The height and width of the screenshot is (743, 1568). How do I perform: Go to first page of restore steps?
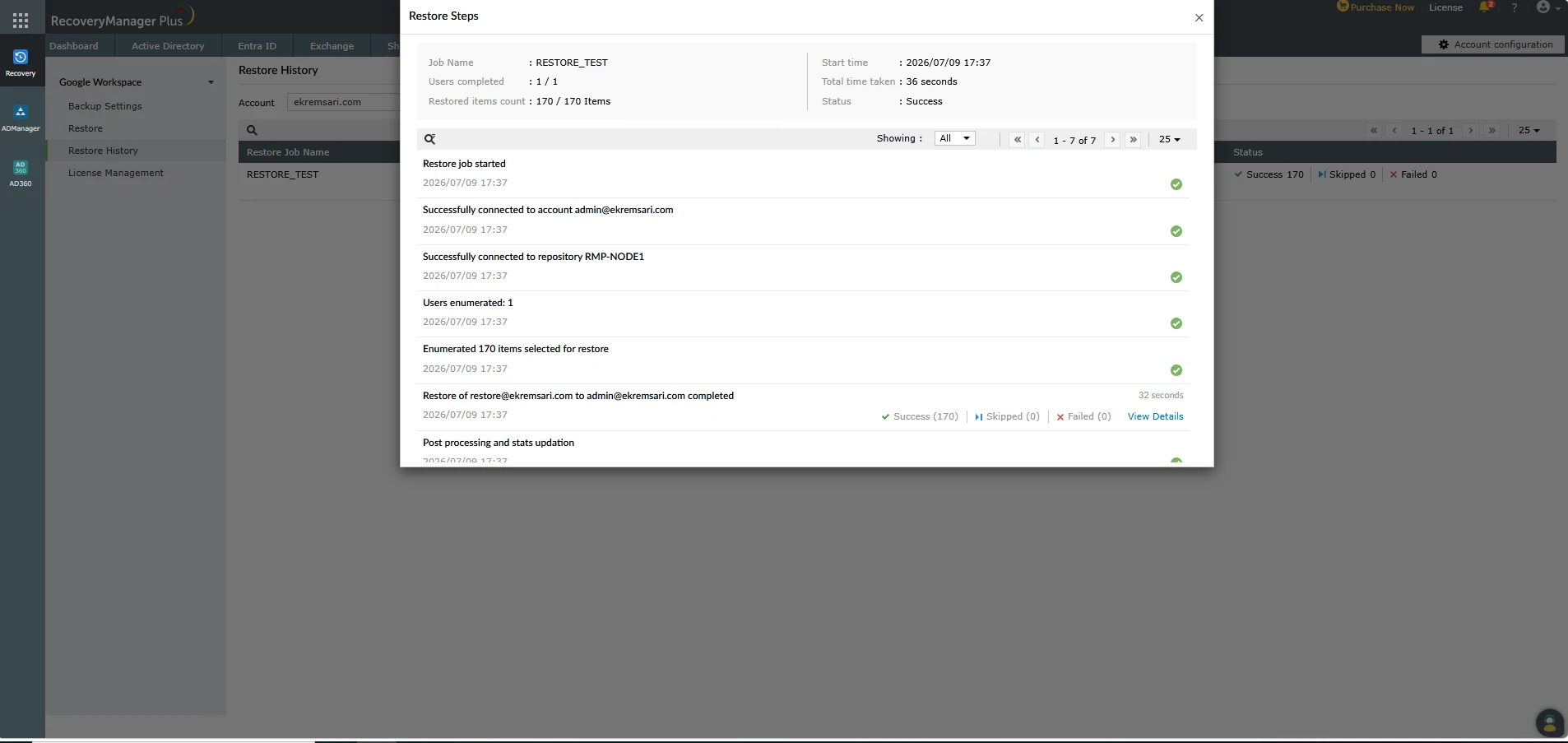[x=1018, y=140]
